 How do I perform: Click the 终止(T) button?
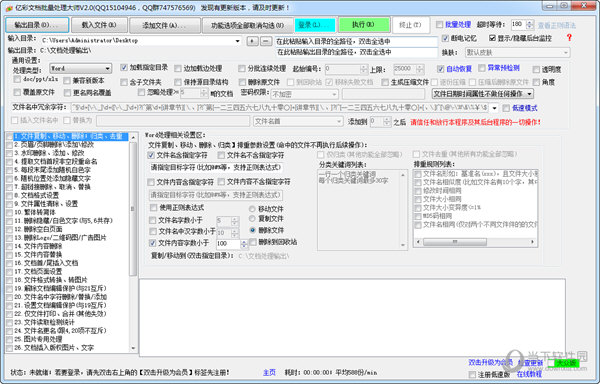[x=411, y=25]
